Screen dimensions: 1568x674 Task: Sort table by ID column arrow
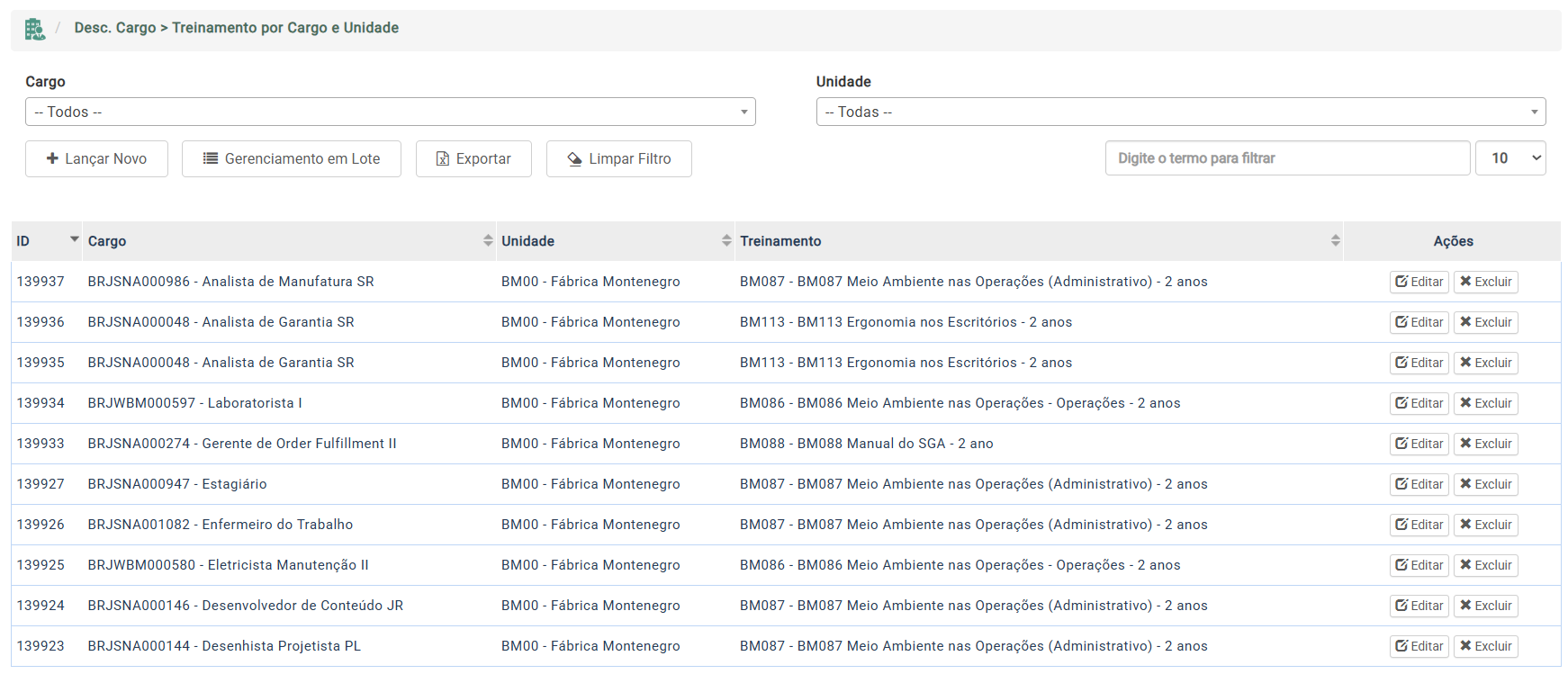coord(74,239)
